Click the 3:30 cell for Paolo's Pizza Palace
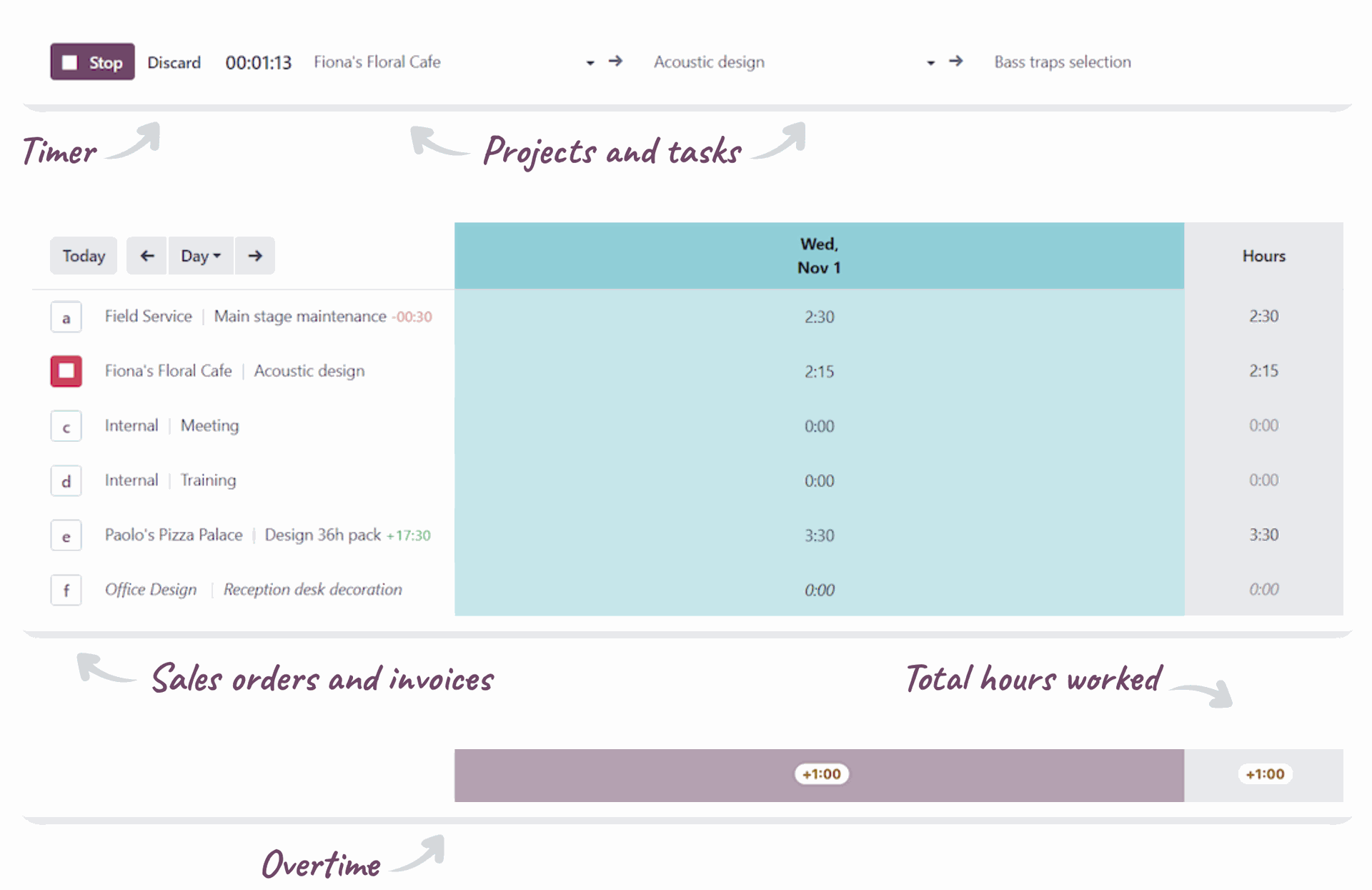The height and width of the screenshot is (890, 1372). 819,535
